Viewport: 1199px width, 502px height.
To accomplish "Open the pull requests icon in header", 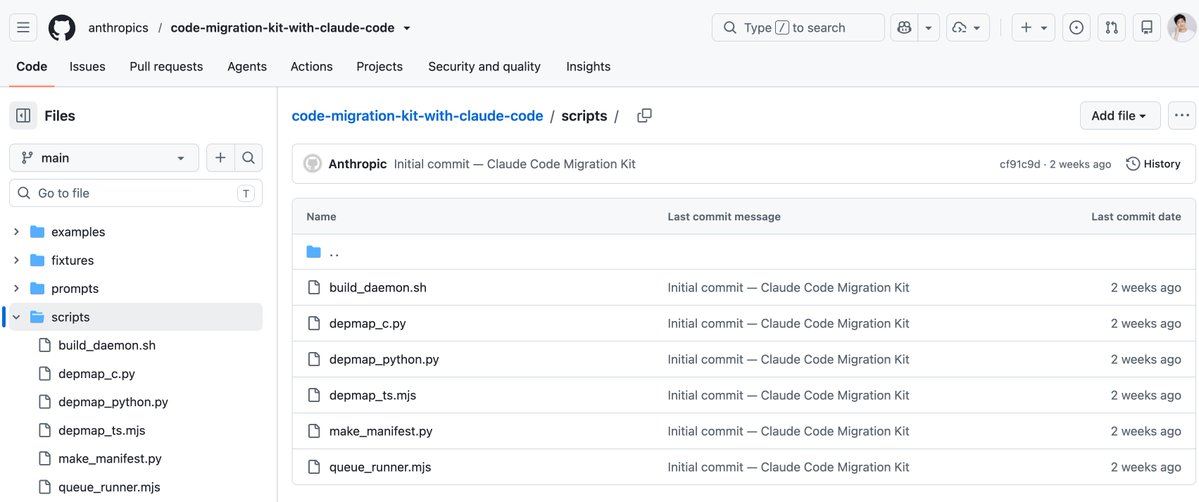I will [1112, 28].
